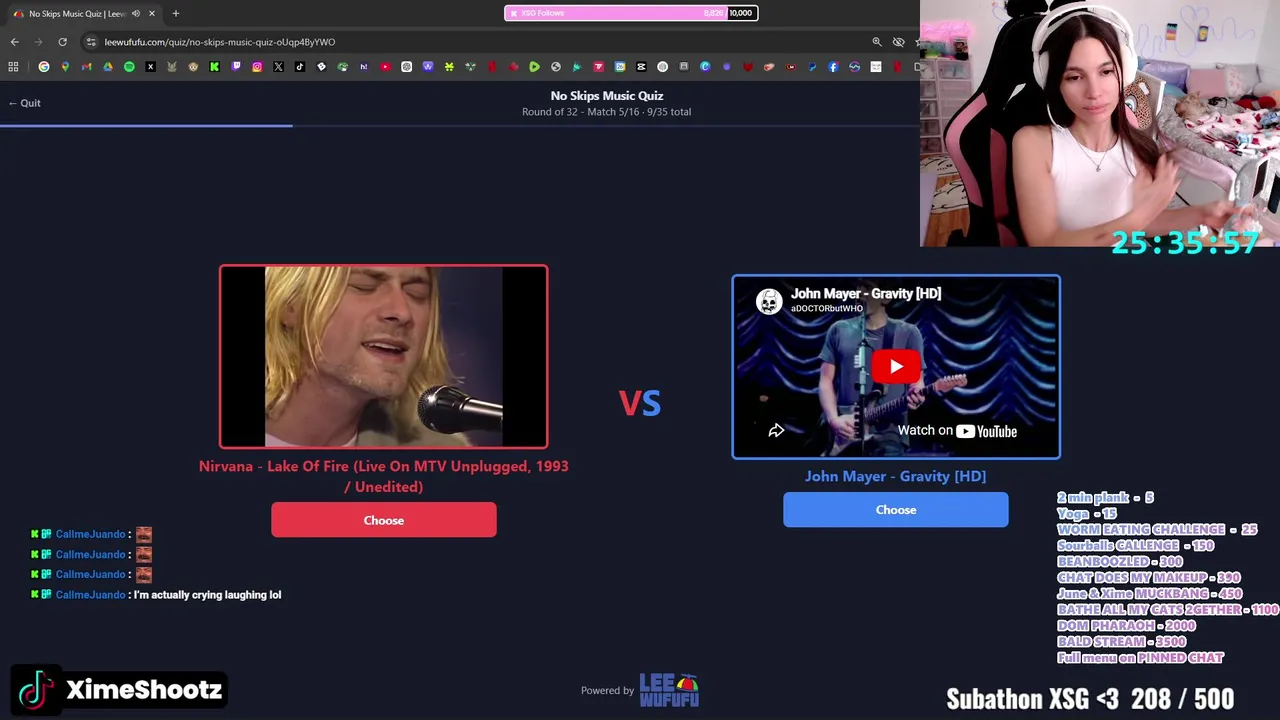Choose Nirvana - Lake Of Fire
Screen dimensions: 1280x720
[384, 520]
